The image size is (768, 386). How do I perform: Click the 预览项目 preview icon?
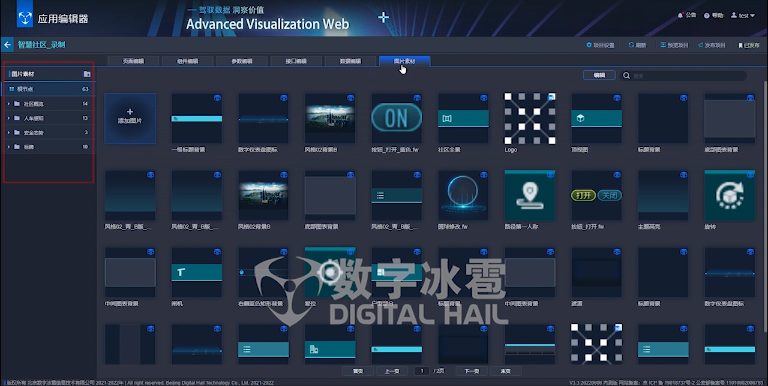[x=663, y=45]
